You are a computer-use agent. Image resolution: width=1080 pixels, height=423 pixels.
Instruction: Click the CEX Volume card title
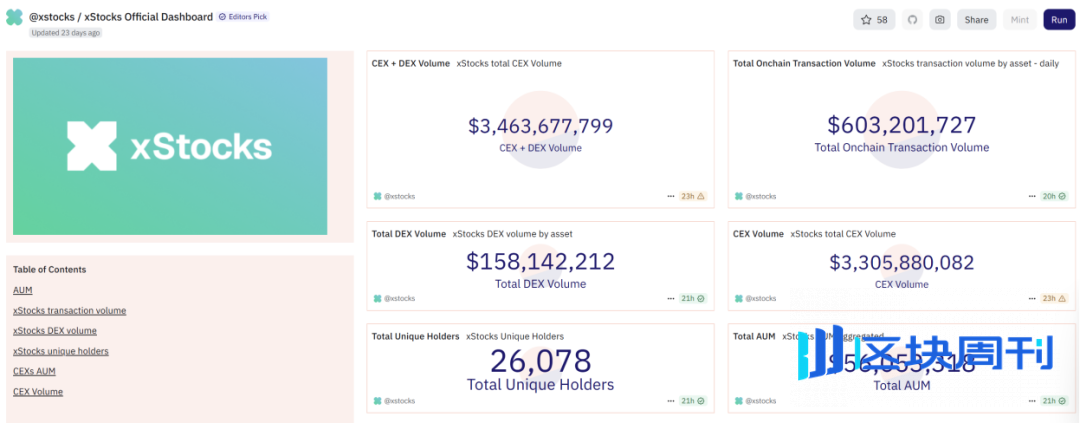758,234
